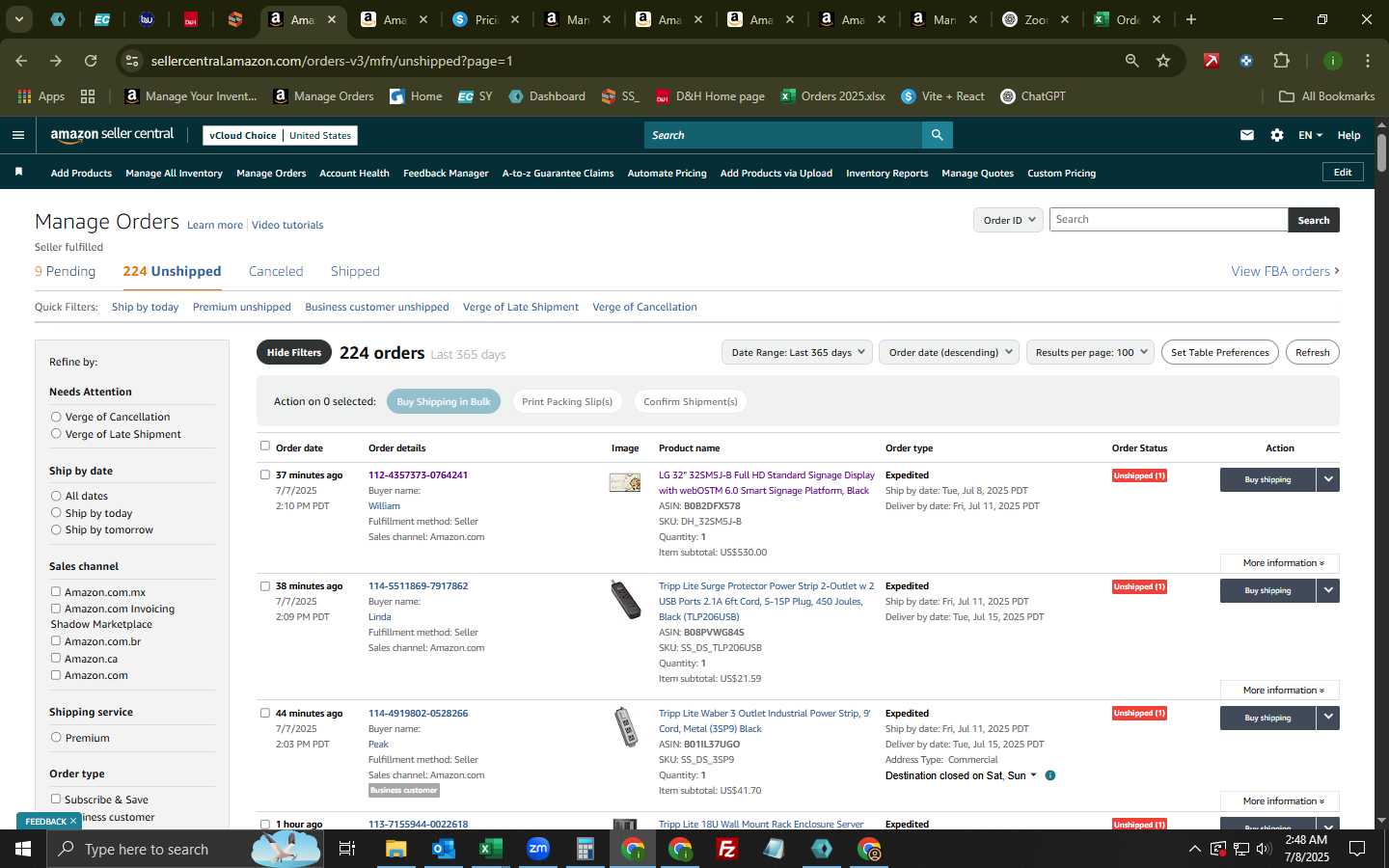This screenshot has width=1389, height=868.
Task: Click the Refresh button
Action: coord(1312,352)
